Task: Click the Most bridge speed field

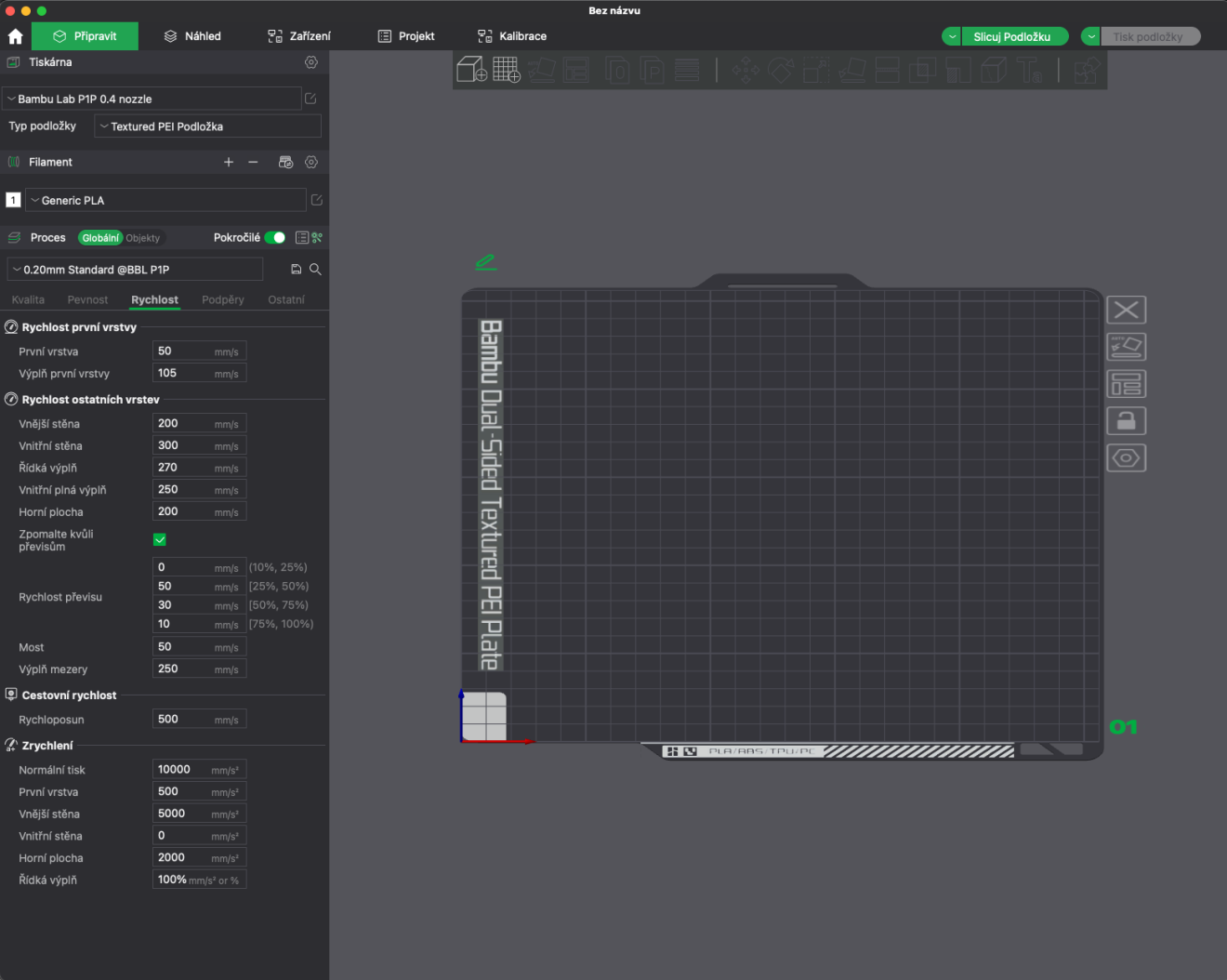Action: [x=199, y=647]
